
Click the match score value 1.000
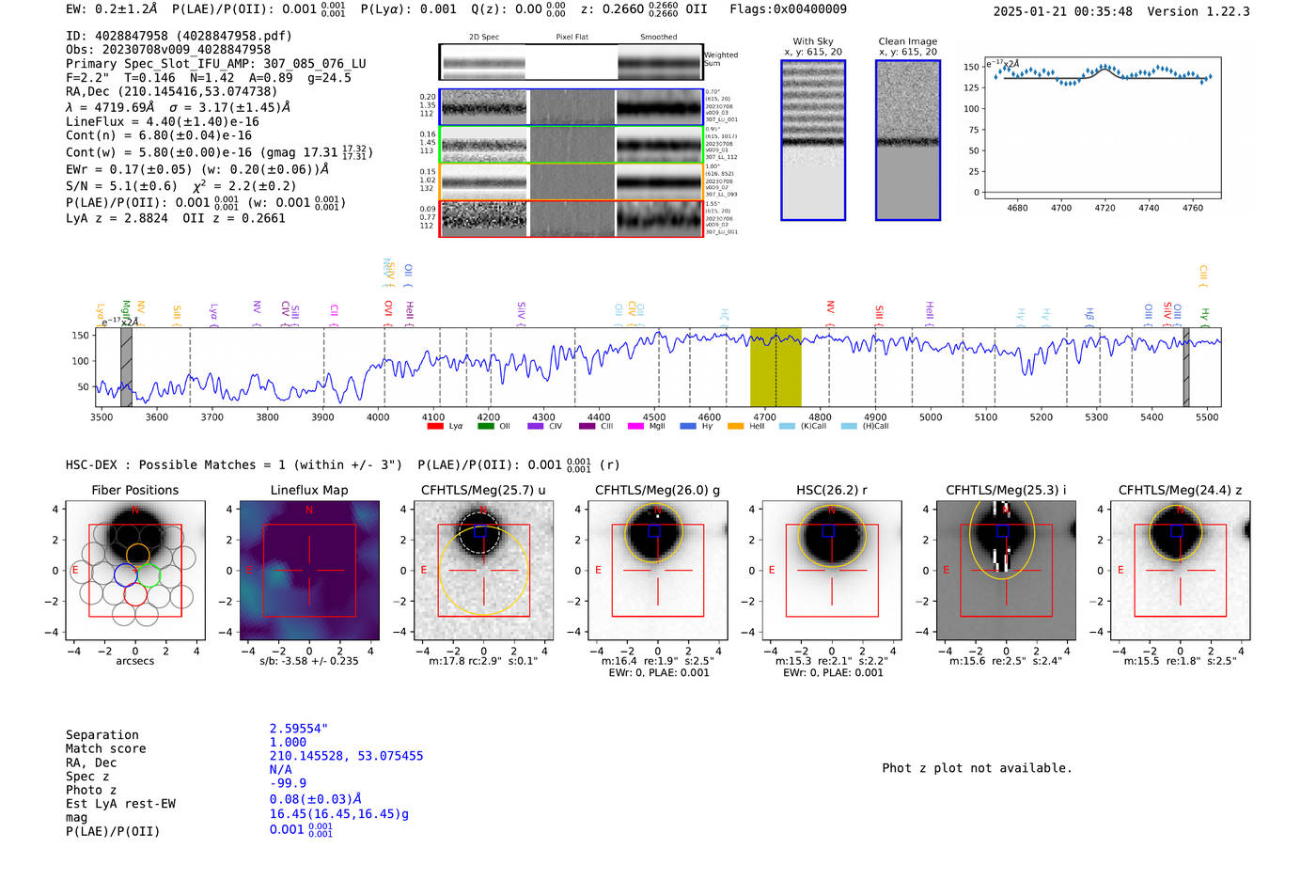click(288, 742)
